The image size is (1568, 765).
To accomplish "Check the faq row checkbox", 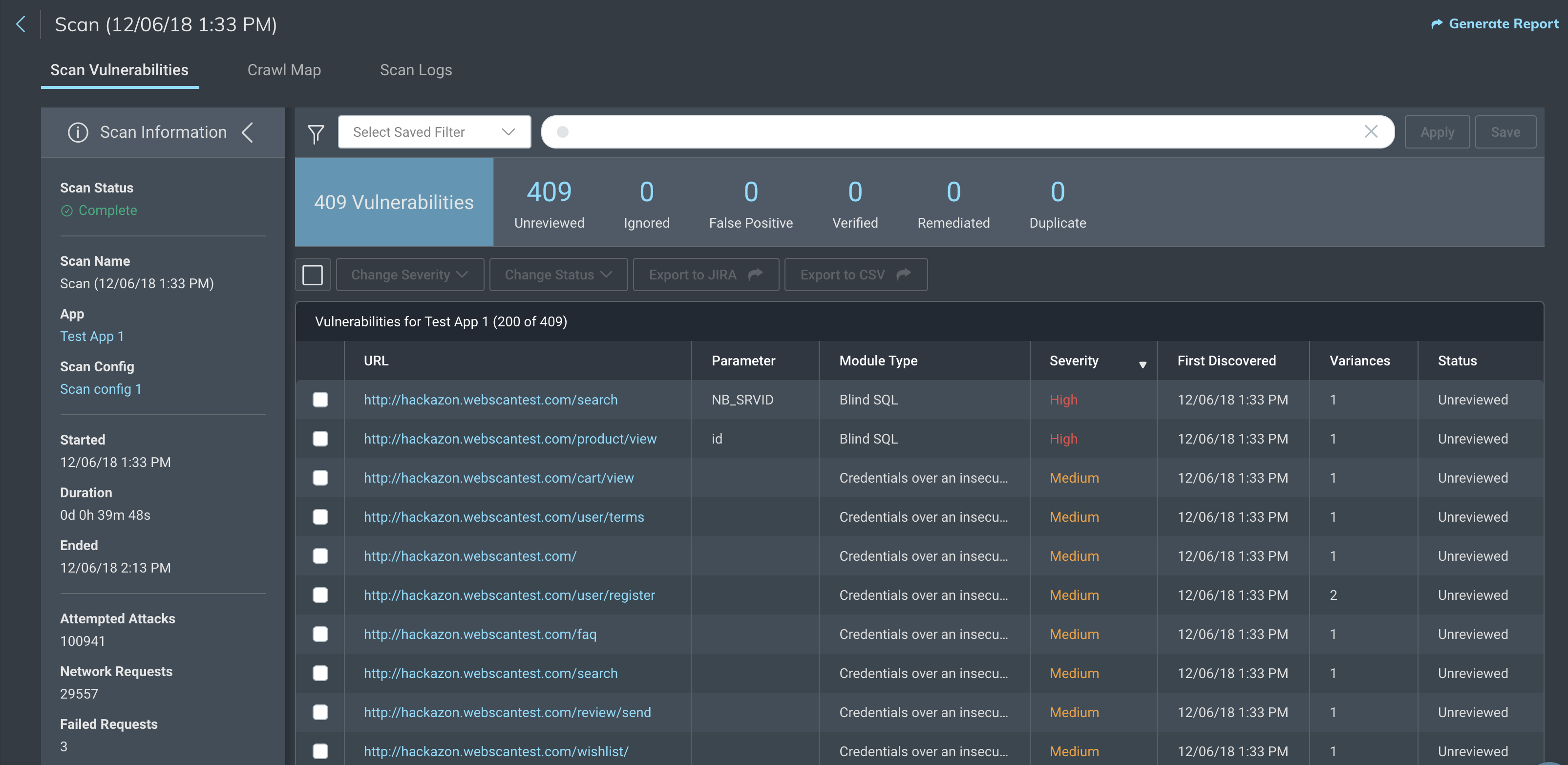I will pos(320,634).
